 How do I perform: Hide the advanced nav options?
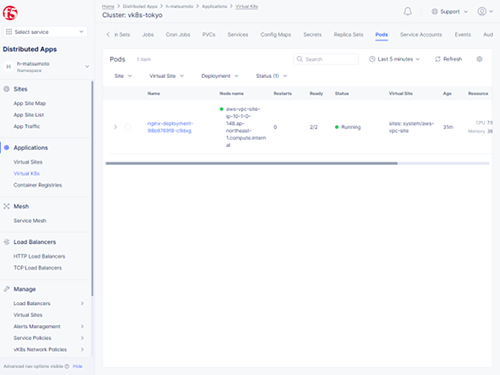click(77, 366)
